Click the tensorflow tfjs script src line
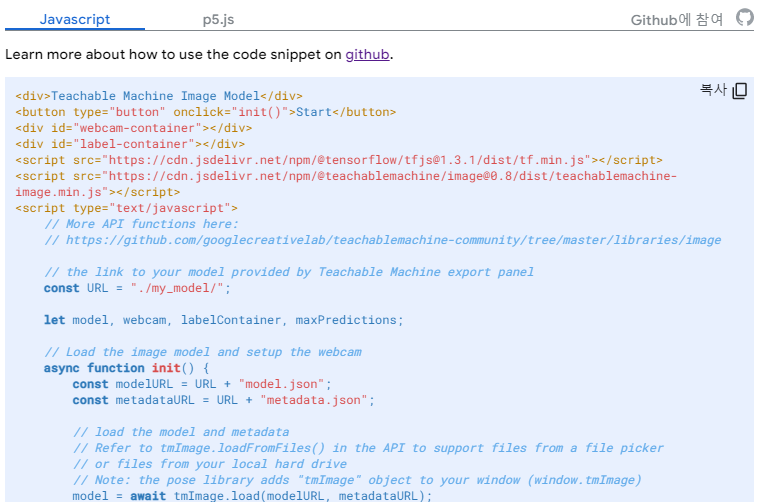 coord(338,160)
